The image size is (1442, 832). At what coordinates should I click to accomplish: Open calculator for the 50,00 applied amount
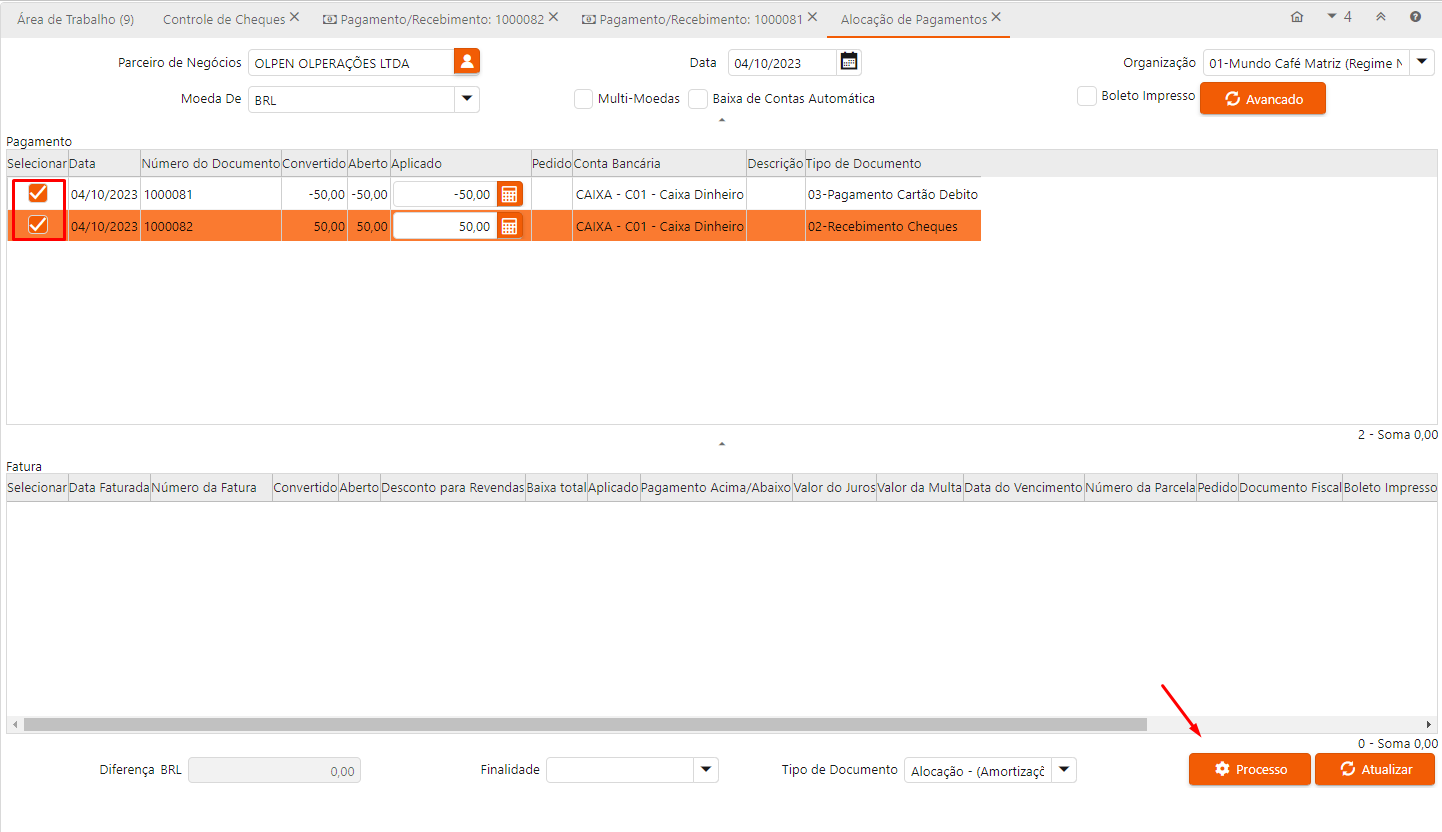(x=509, y=226)
